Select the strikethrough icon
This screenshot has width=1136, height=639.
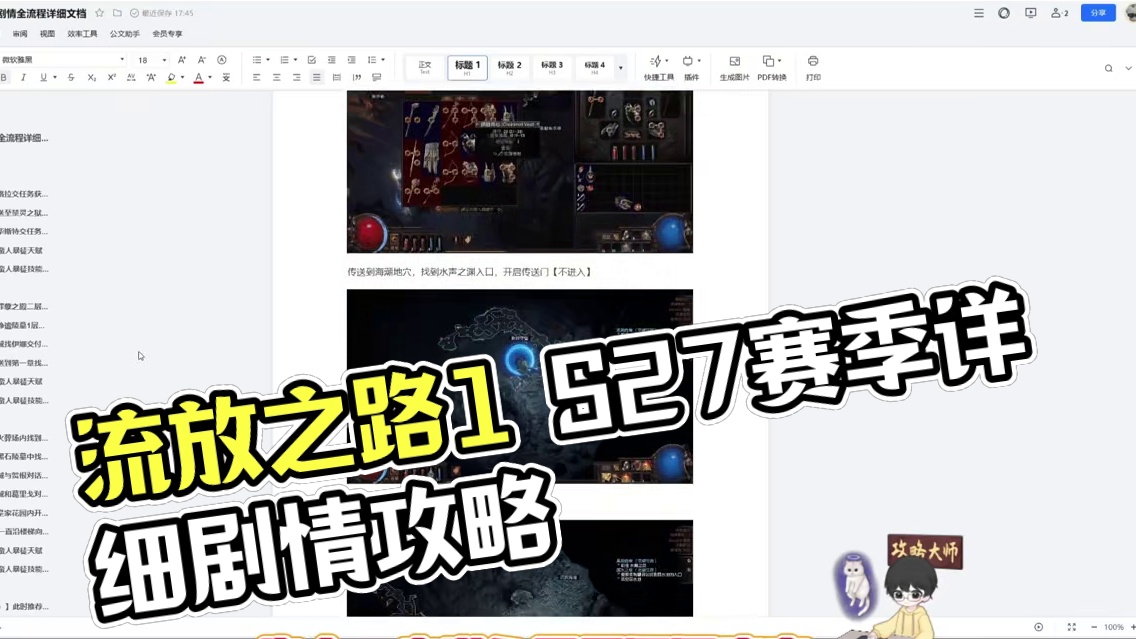point(71,77)
